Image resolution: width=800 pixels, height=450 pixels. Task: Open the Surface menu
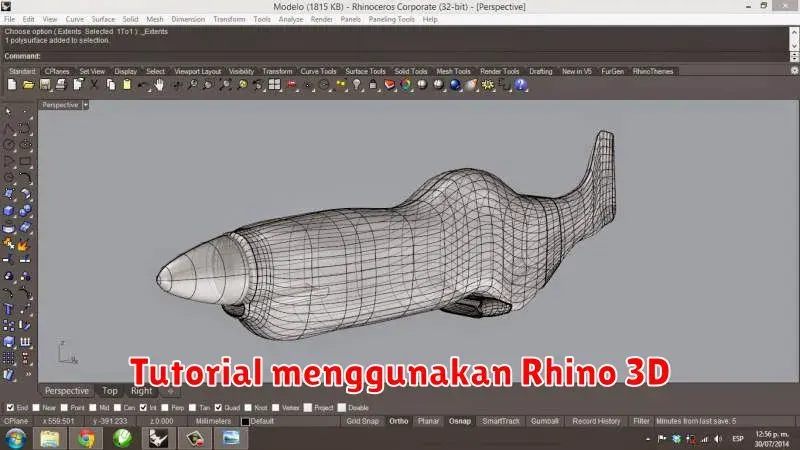(103, 19)
